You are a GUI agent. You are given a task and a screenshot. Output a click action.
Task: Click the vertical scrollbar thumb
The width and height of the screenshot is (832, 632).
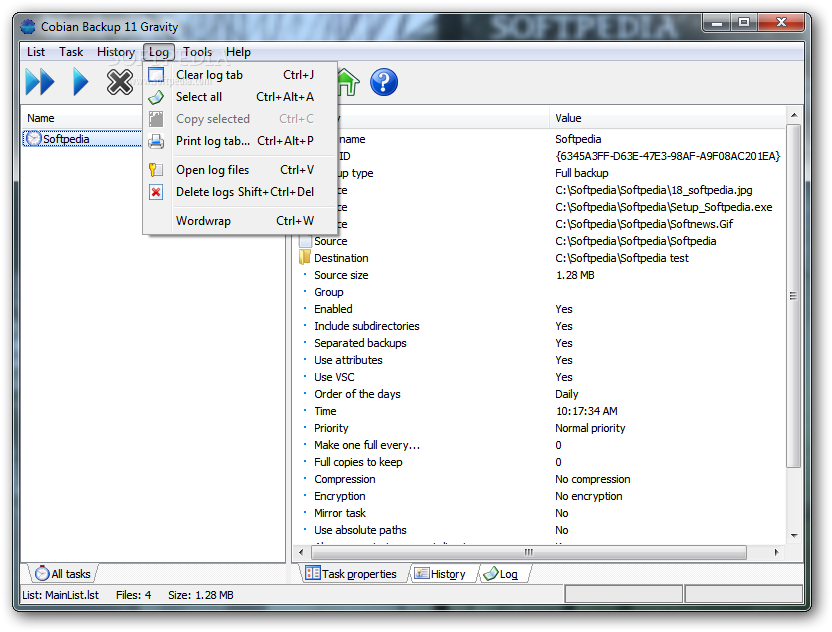pyautogui.click(x=794, y=296)
